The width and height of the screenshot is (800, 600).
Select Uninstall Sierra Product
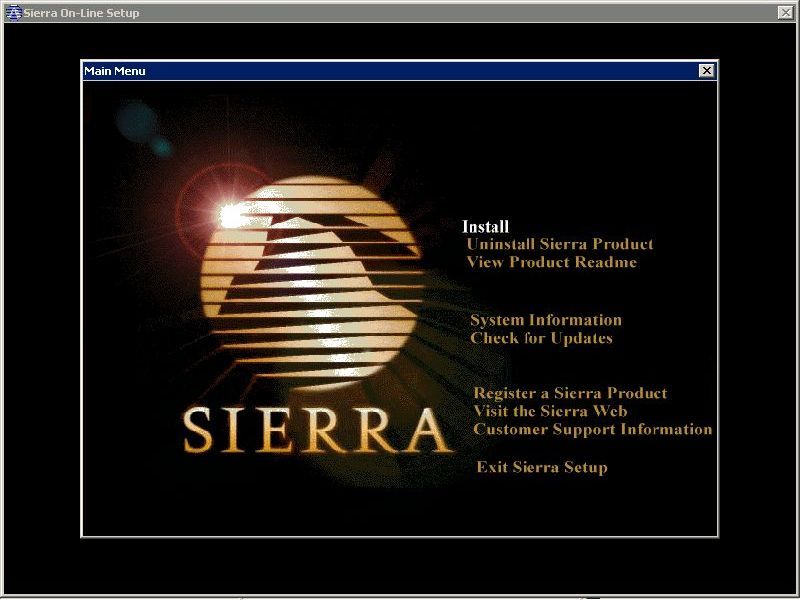[559, 244]
